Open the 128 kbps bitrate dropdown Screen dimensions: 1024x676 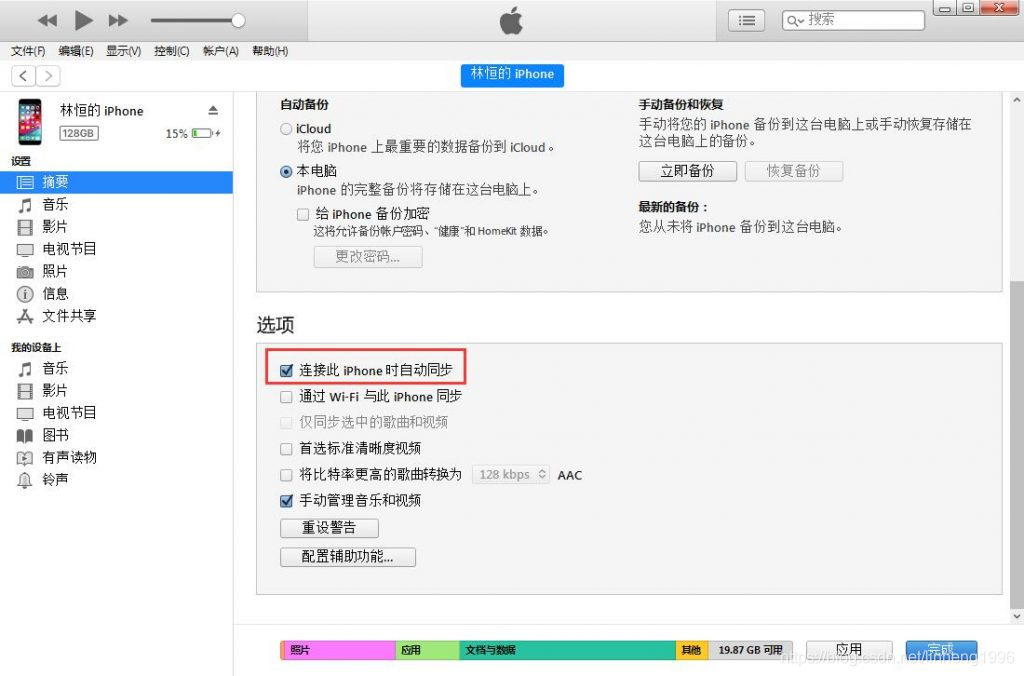pyautogui.click(x=511, y=474)
